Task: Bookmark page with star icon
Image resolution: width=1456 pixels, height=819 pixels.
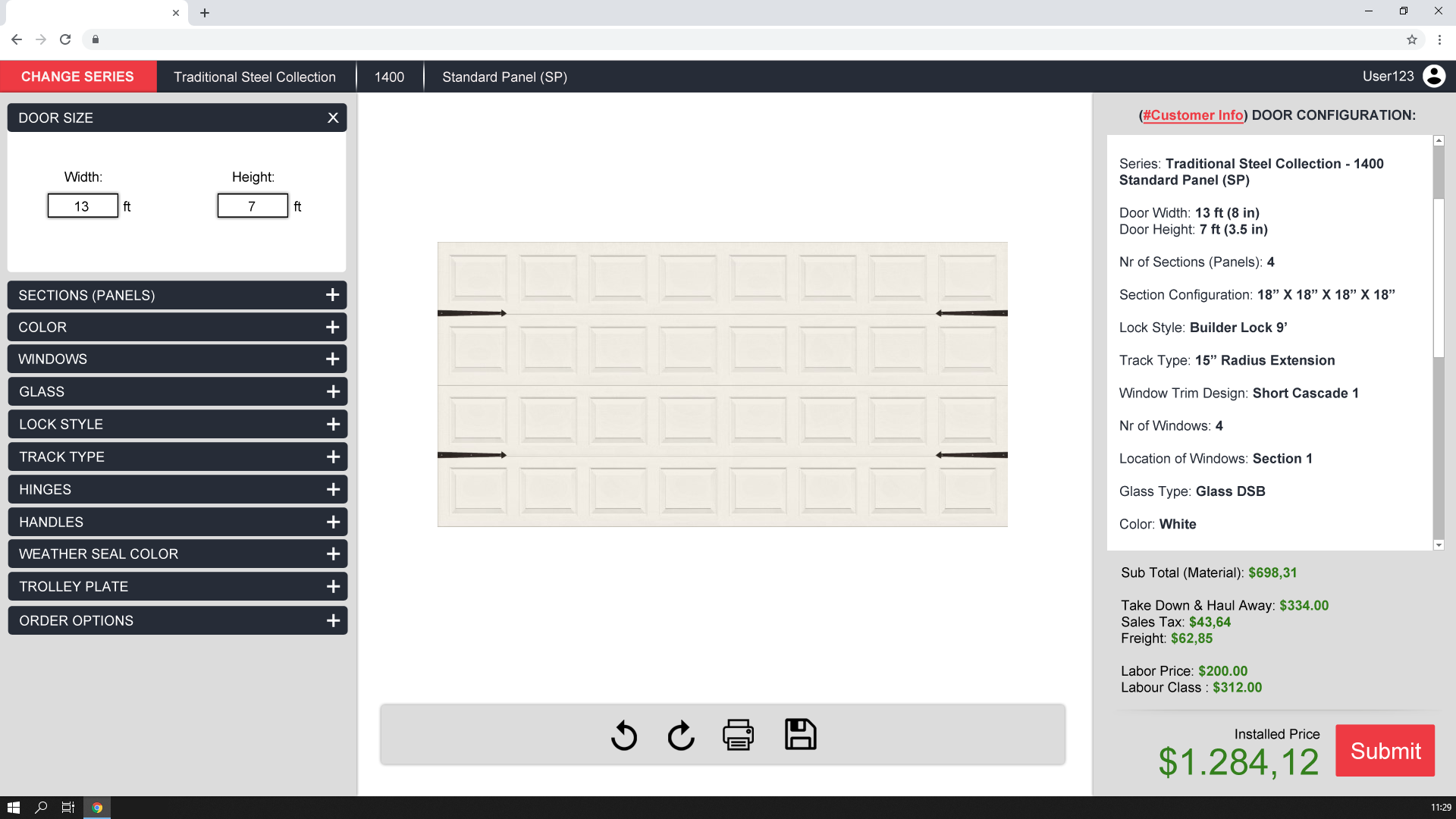Action: (1412, 39)
